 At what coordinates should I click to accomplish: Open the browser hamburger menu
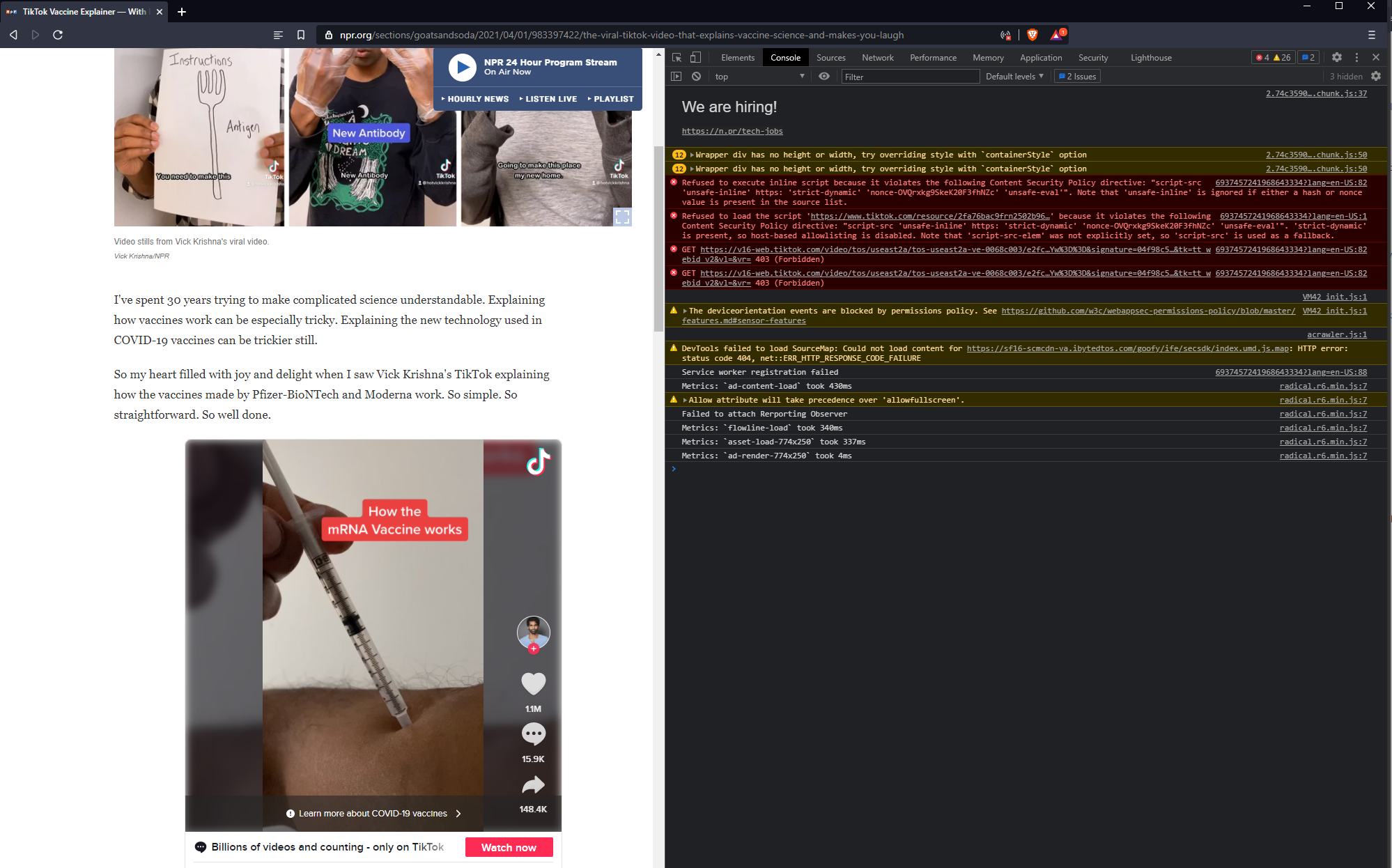click(x=1372, y=35)
